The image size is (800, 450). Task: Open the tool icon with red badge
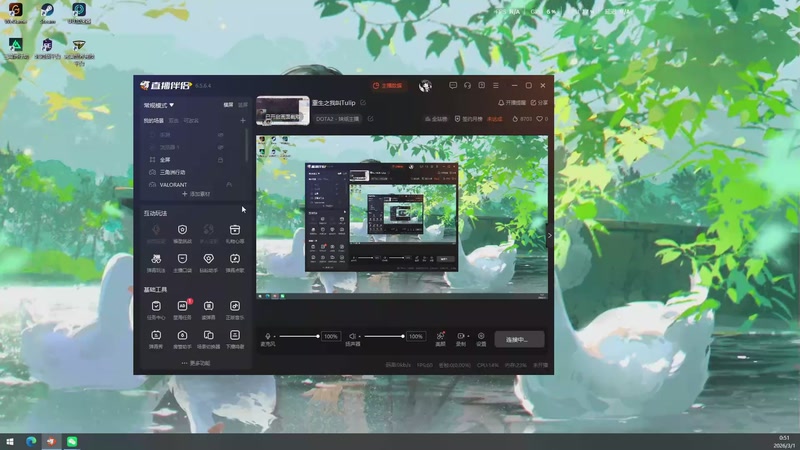click(182, 310)
